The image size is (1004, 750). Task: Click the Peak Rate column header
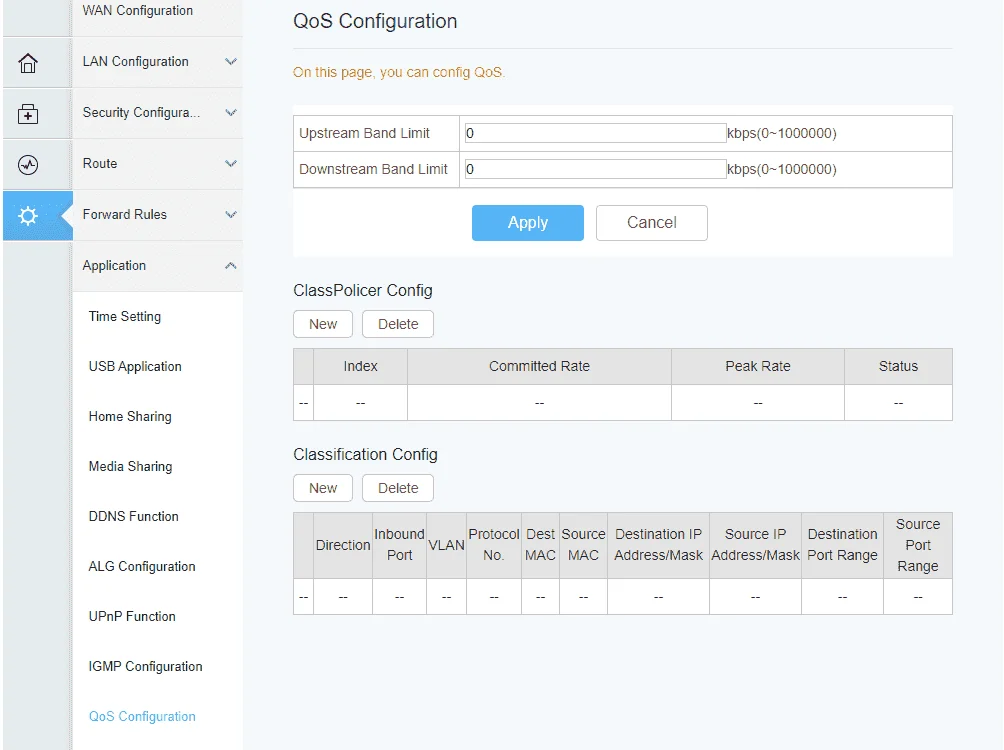click(x=757, y=366)
